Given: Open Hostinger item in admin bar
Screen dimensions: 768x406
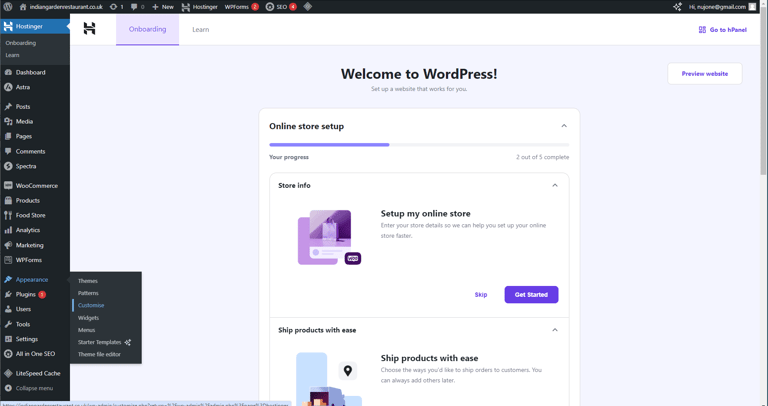Looking at the screenshot, I should coord(199,7).
